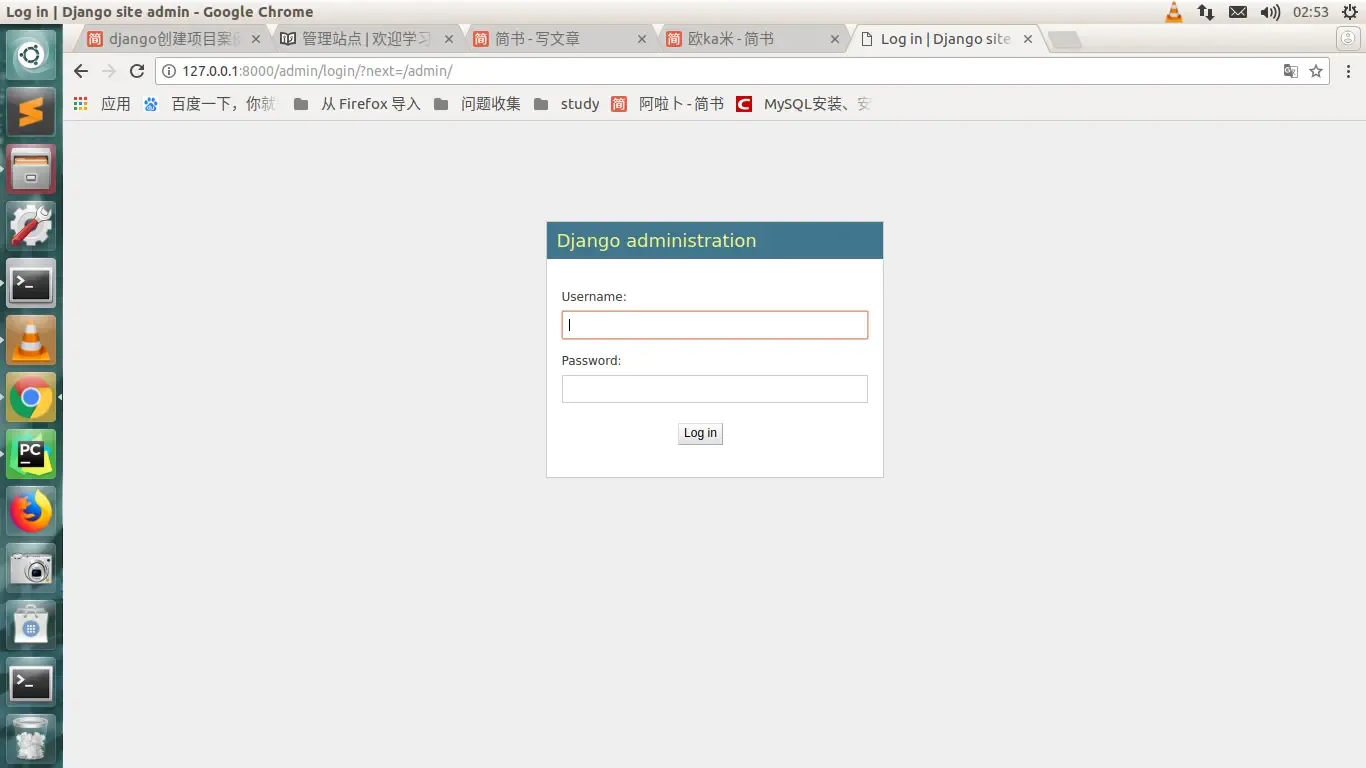Viewport: 1366px width, 768px height.
Task: Close the 管理站点 tab
Action: click(448, 39)
